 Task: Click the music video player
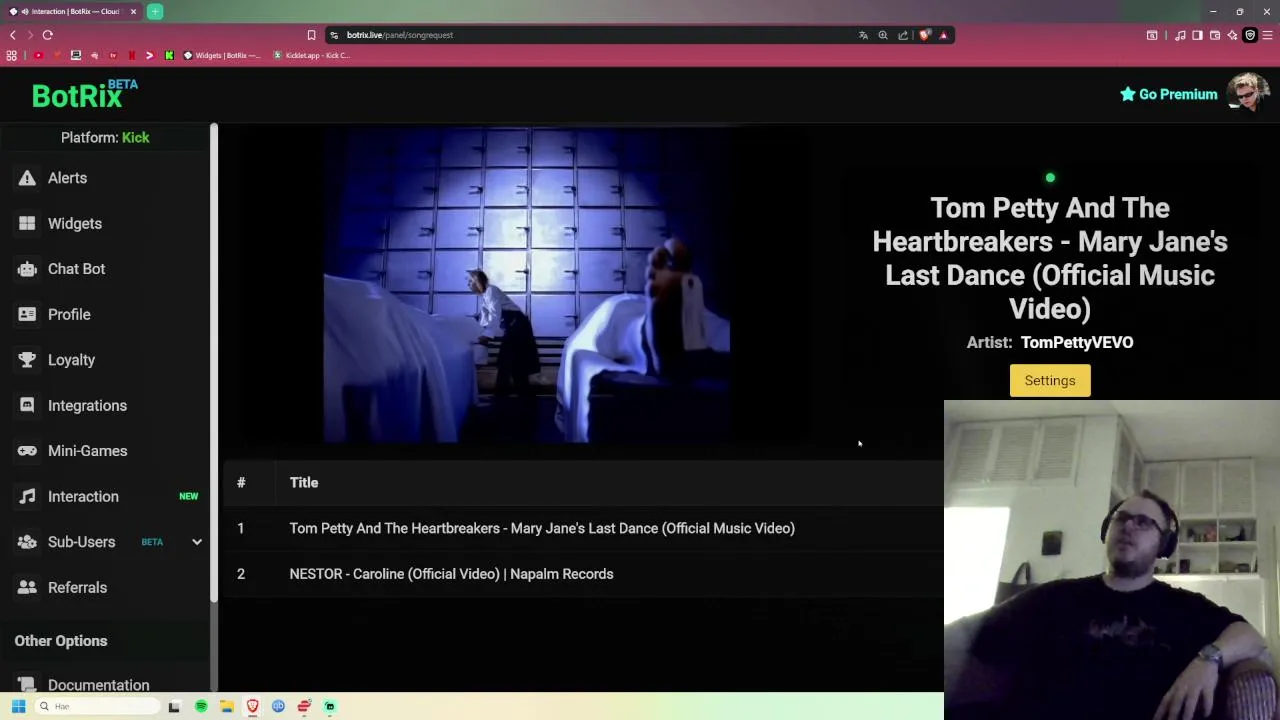[526, 284]
